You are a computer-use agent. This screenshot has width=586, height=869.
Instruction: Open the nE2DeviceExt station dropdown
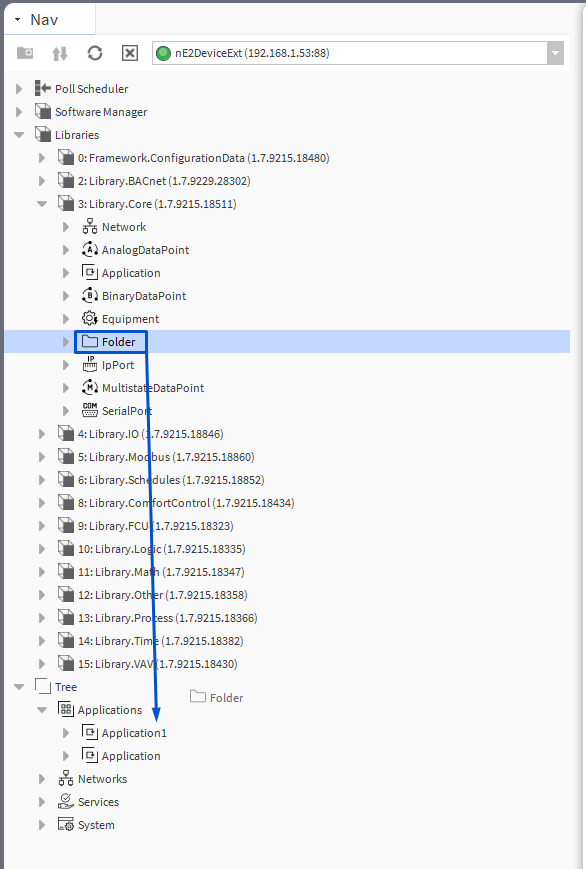coord(555,53)
